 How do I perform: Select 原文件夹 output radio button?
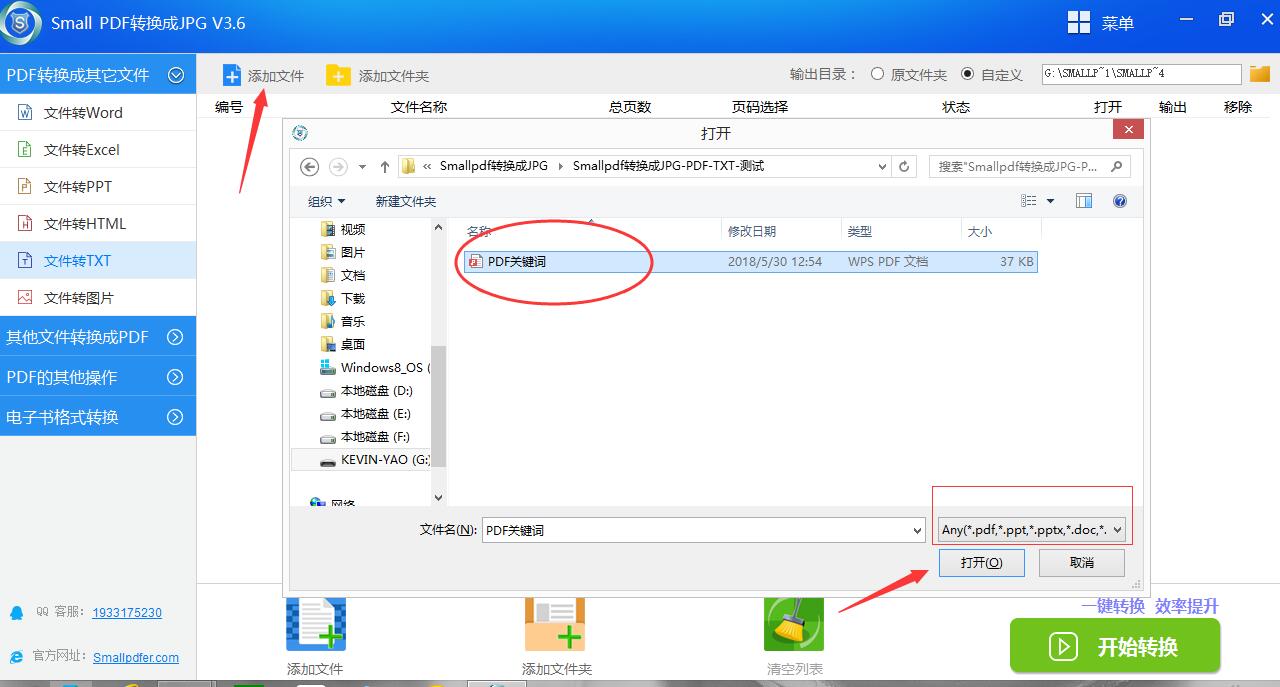point(877,74)
